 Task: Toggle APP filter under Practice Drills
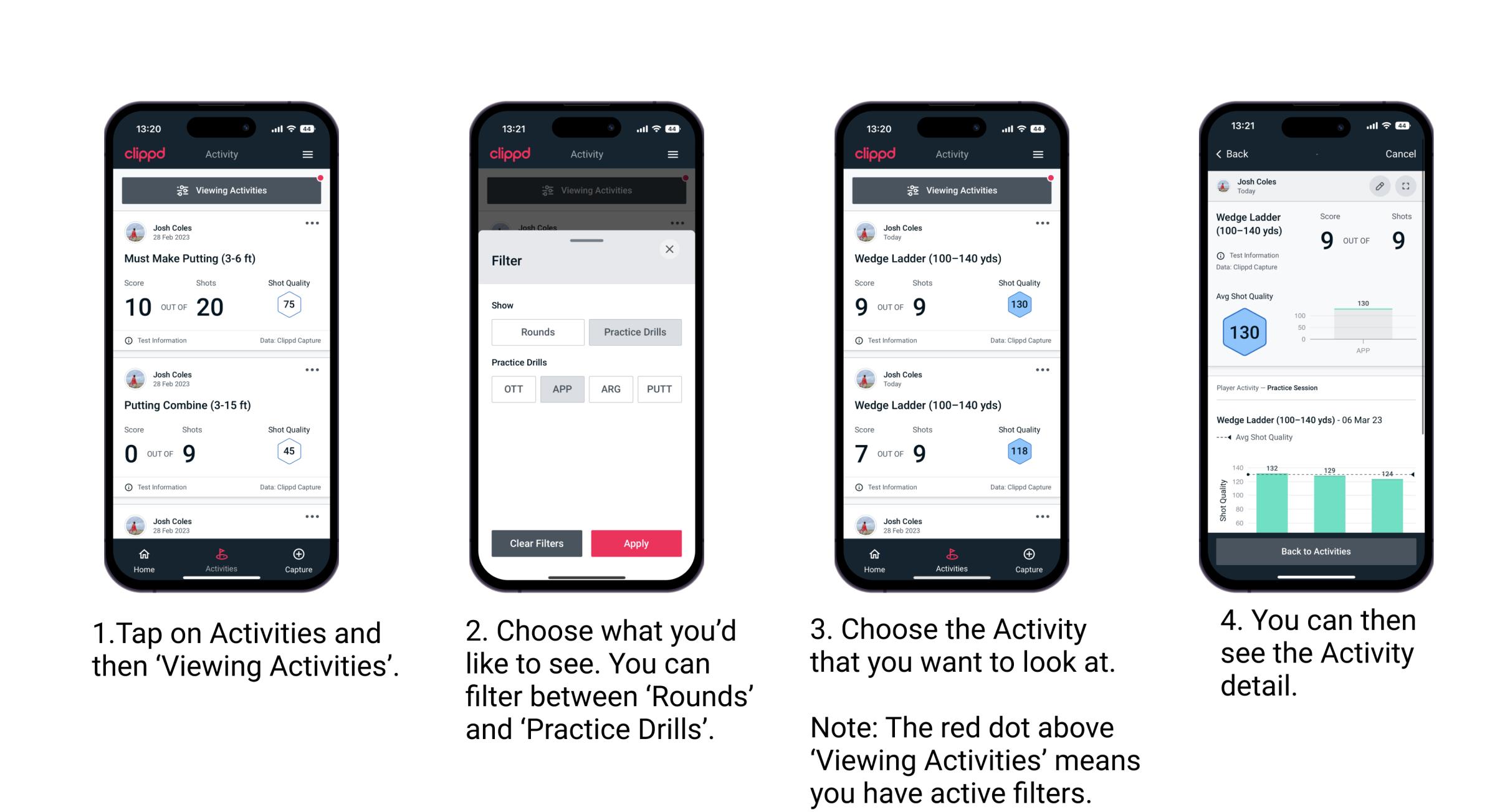[562, 389]
